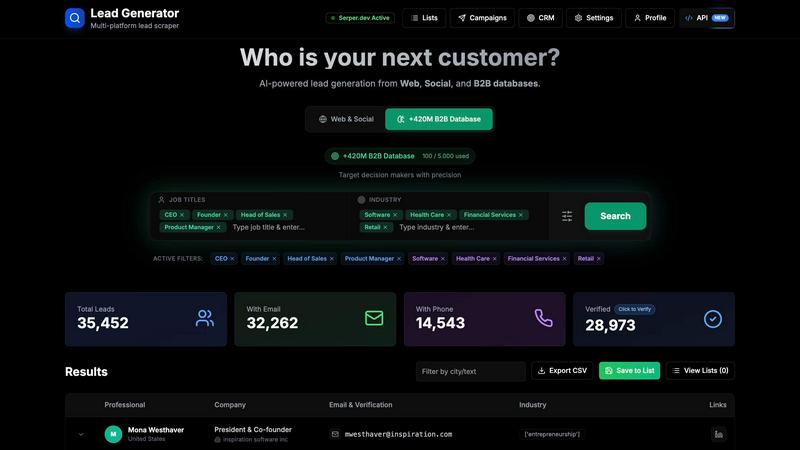
Task: Clear Software from active filters
Action: click(x=443, y=259)
